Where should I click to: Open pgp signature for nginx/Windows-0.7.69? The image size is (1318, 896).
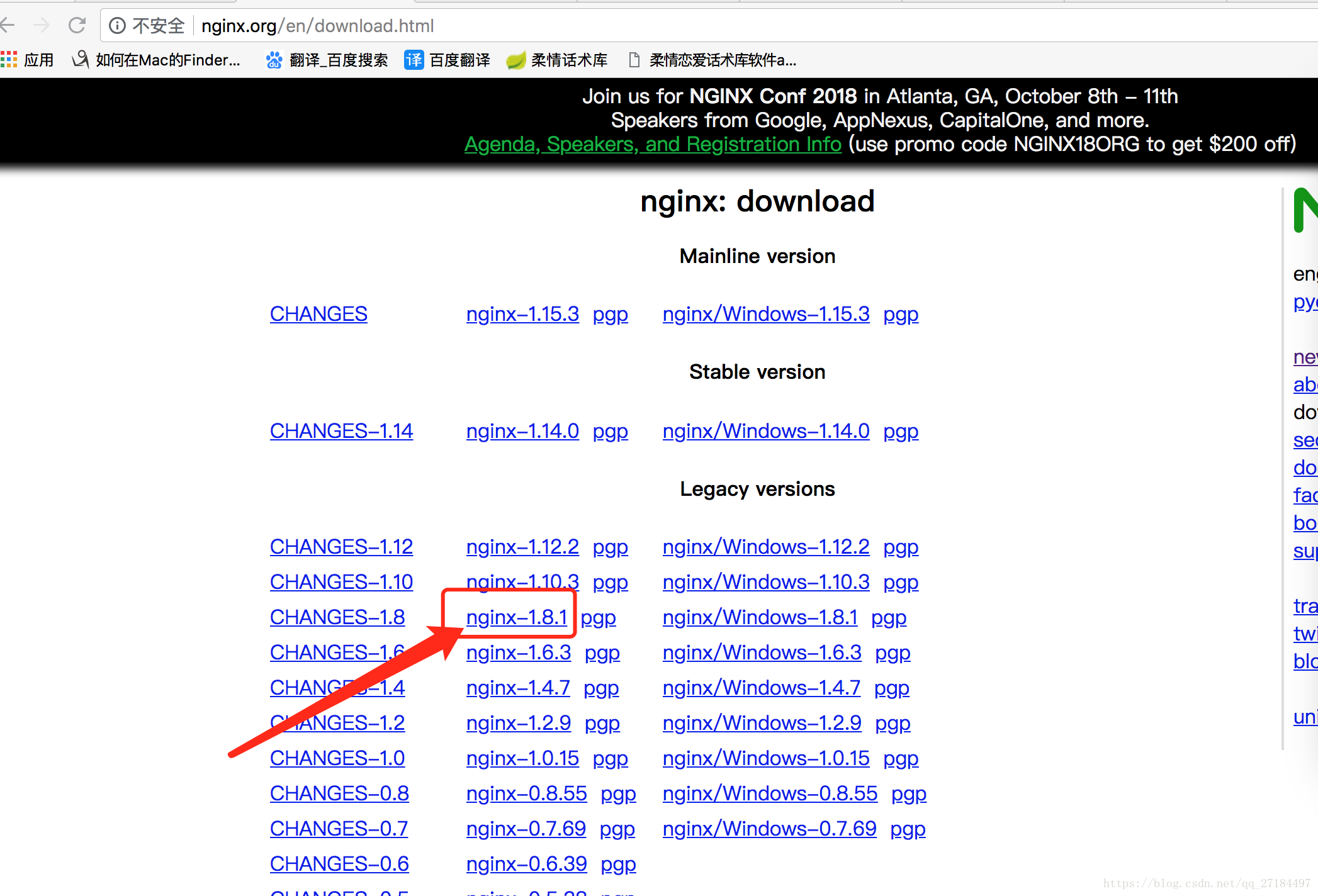(x=908, y=829)
